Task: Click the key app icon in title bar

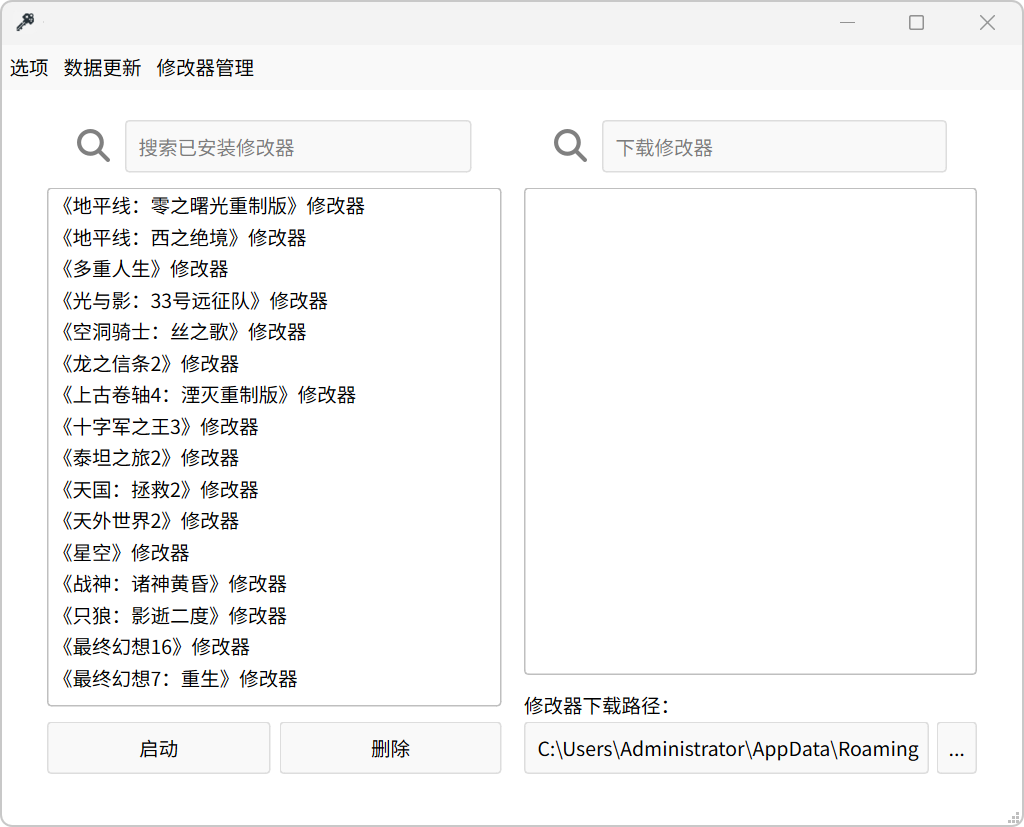Action: [x=25, y=22]
